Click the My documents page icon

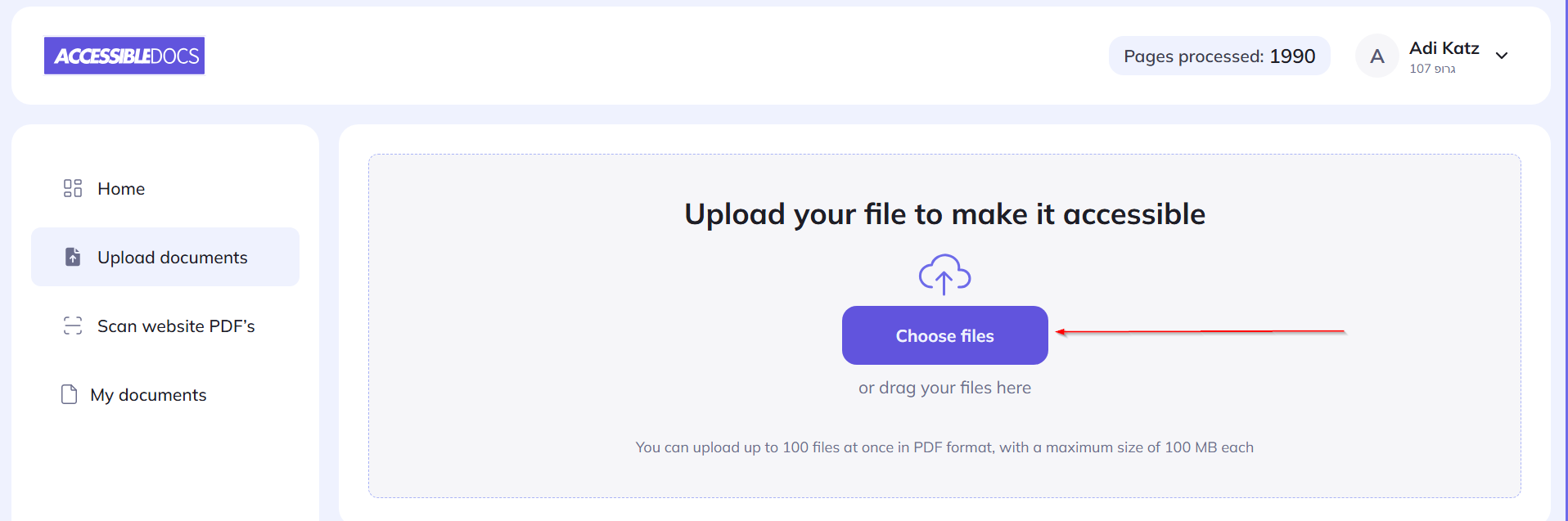[x=67, y=394]
